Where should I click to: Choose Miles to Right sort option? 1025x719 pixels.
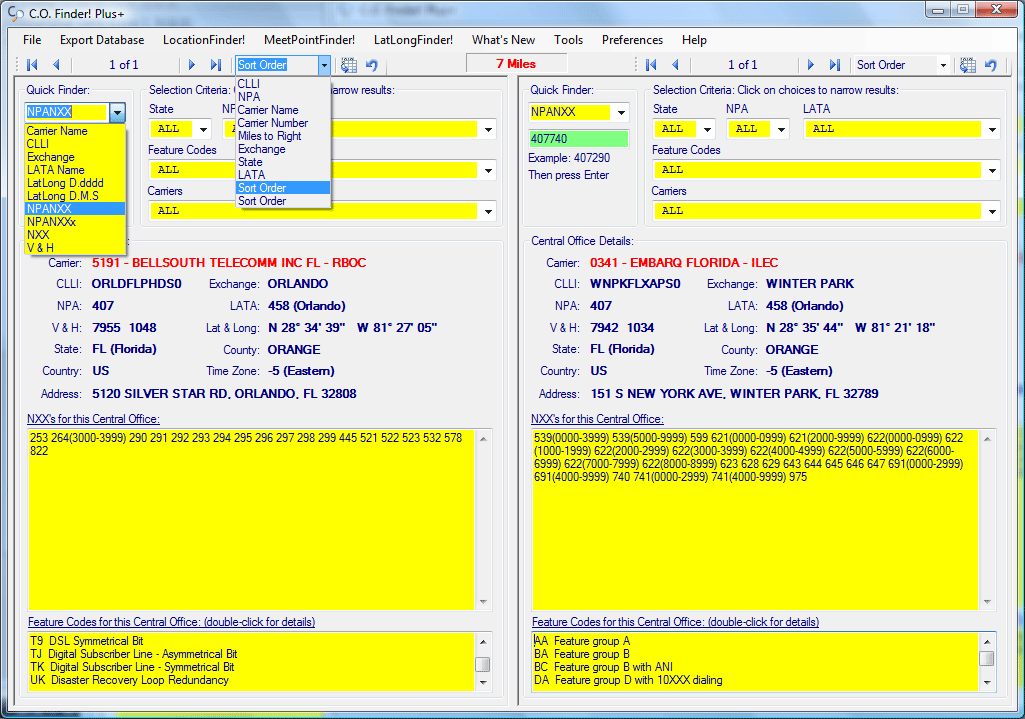coord(283,136)
